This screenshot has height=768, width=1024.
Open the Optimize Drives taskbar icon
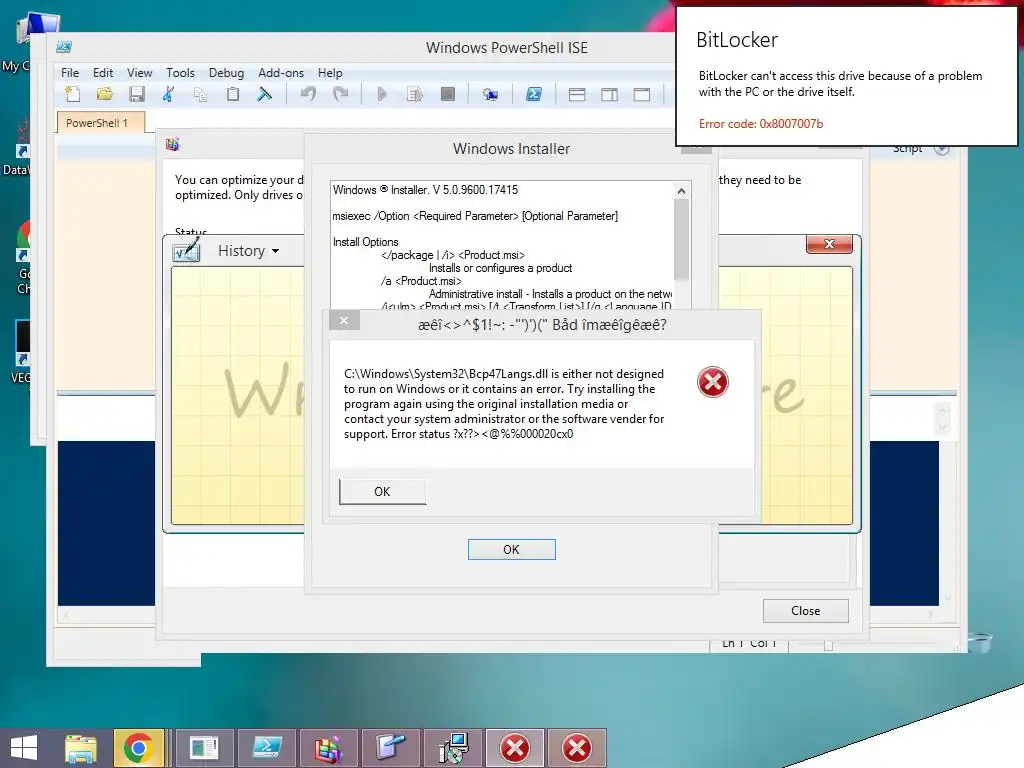(x=328, y=748)
